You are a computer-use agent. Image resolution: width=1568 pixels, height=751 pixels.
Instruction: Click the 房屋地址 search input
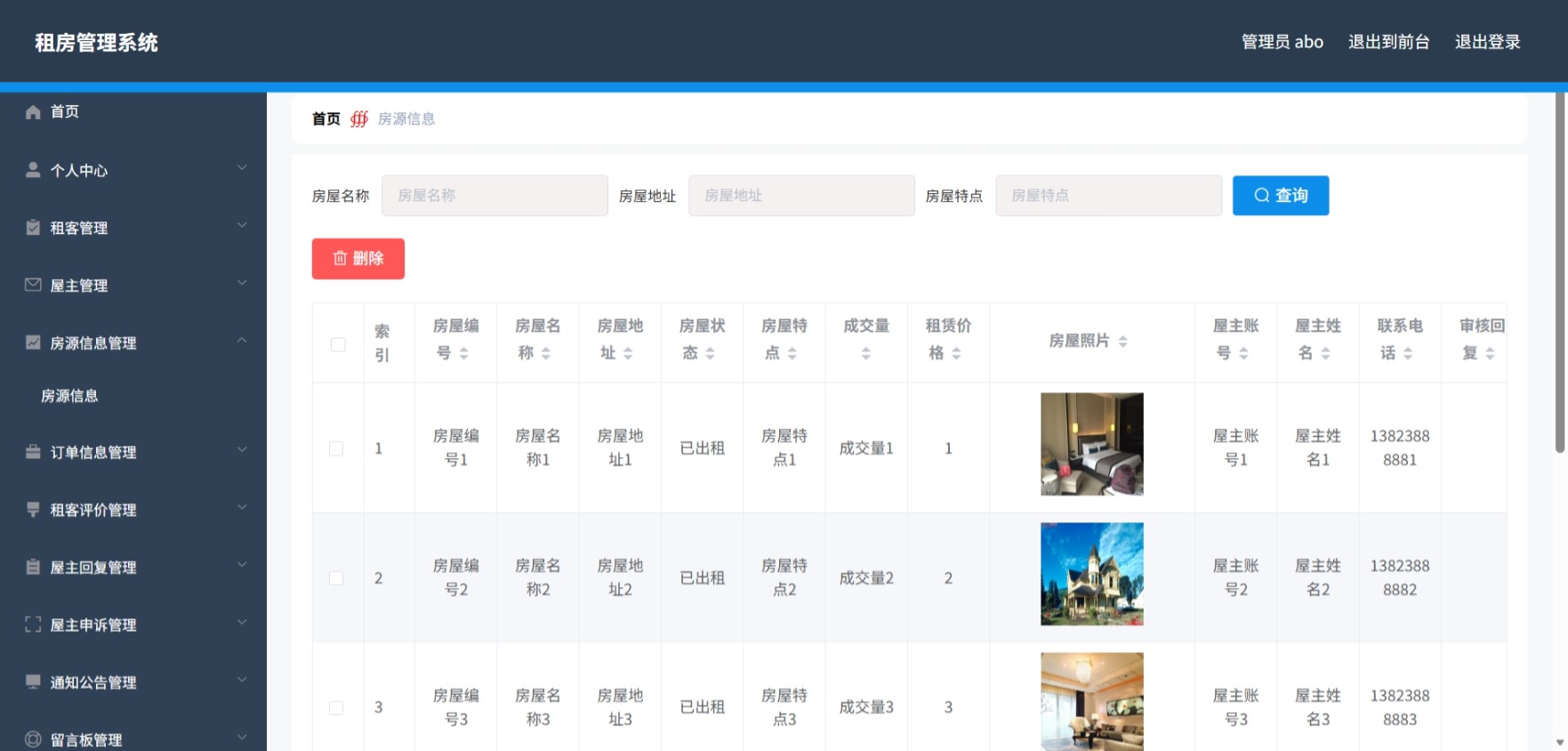(x=801, y=196)
